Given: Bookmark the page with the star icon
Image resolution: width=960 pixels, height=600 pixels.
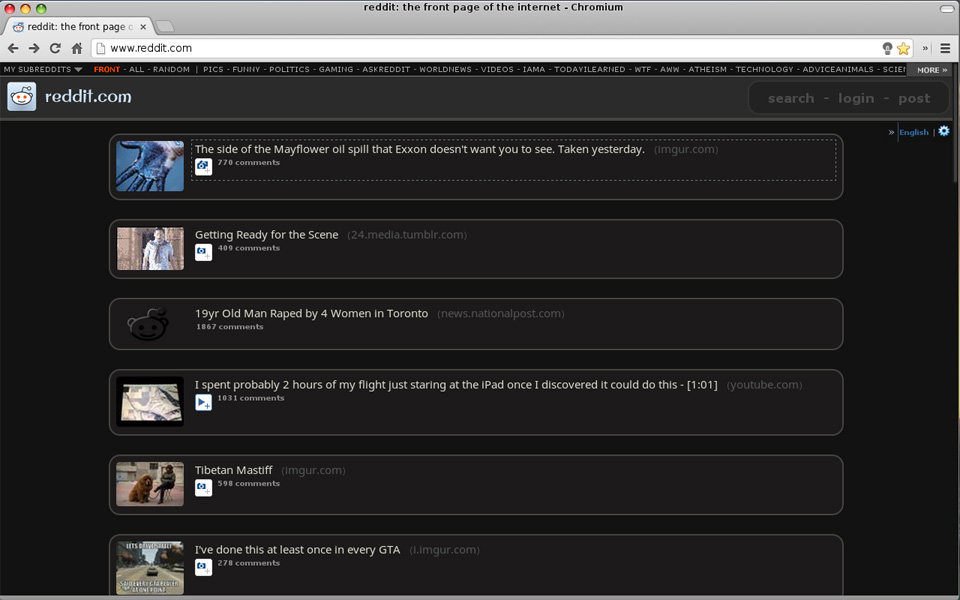Looking at the screenshot, I should point(903,48).
